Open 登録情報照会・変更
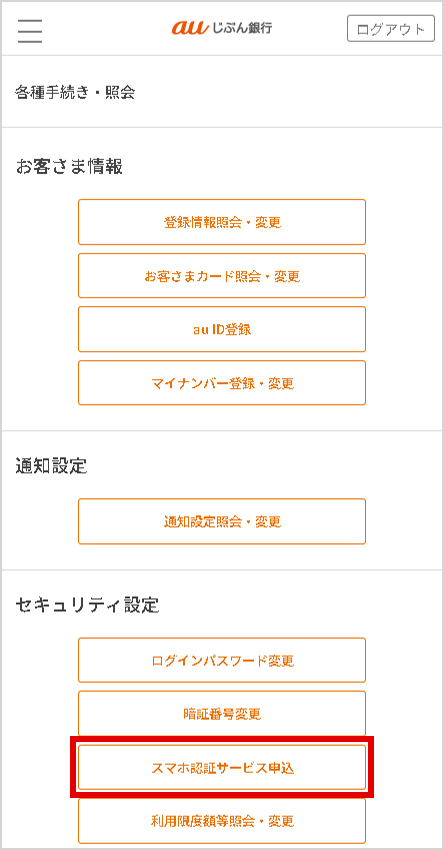 pos(222,222)
